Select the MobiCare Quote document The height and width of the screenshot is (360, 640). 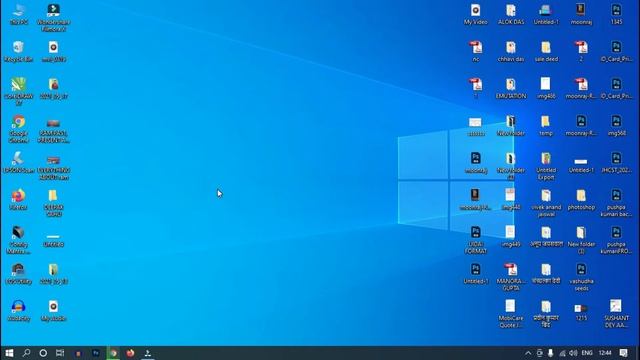511,314
